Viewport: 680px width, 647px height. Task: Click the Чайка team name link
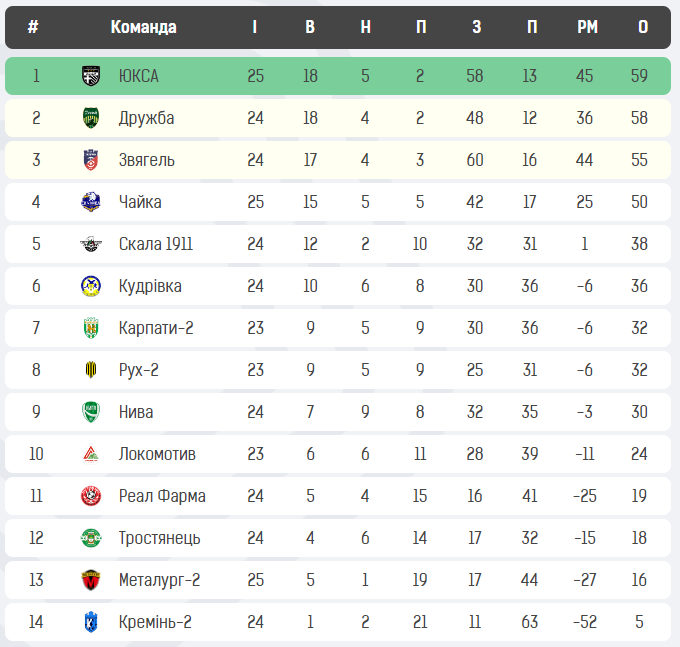click(139, 202)
